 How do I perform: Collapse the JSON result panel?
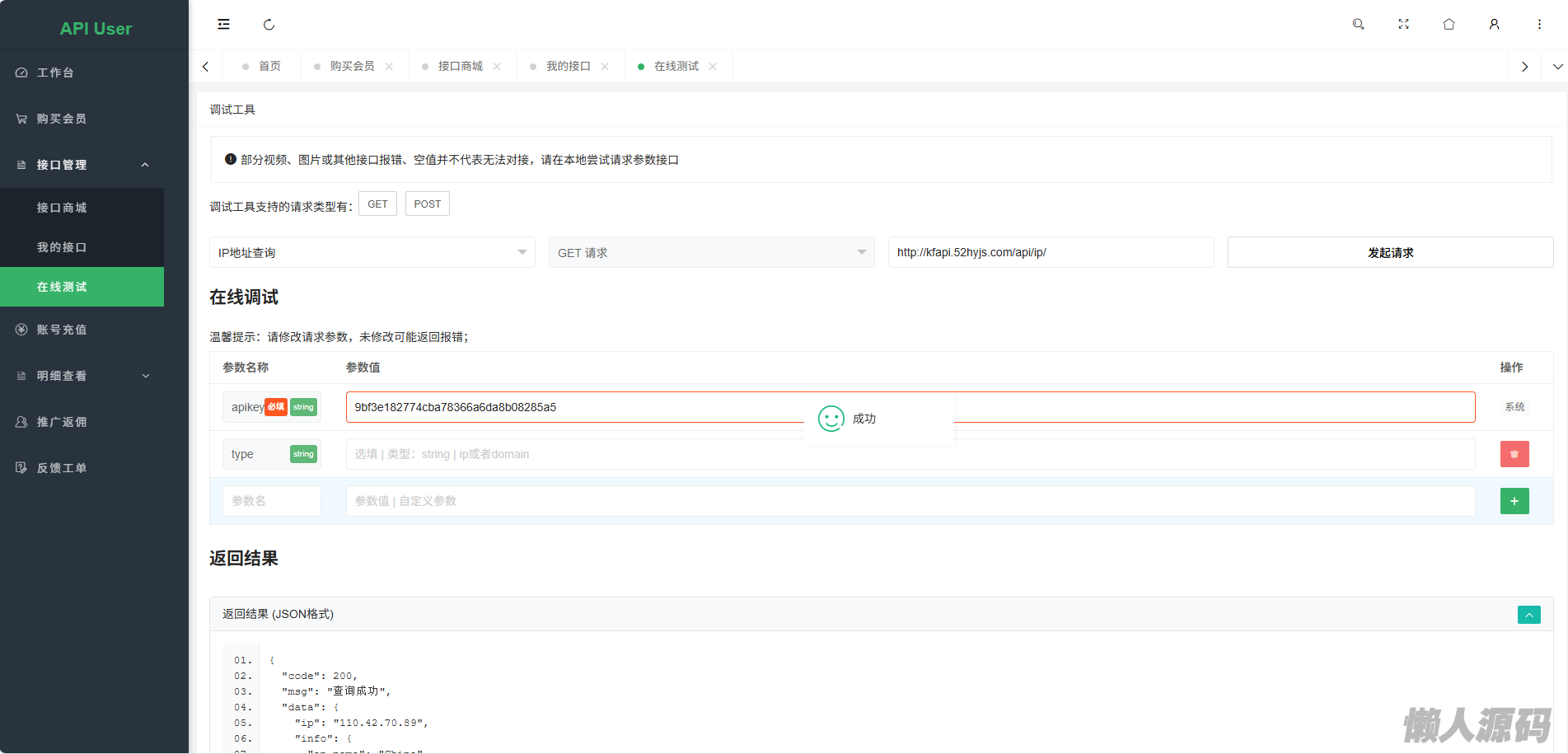[x=1528, y=615]
